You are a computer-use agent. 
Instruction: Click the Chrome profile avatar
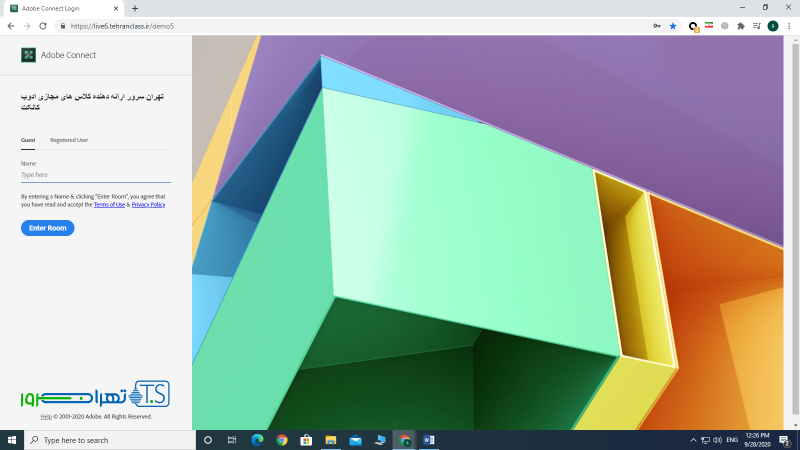click(x=773, y=26)
